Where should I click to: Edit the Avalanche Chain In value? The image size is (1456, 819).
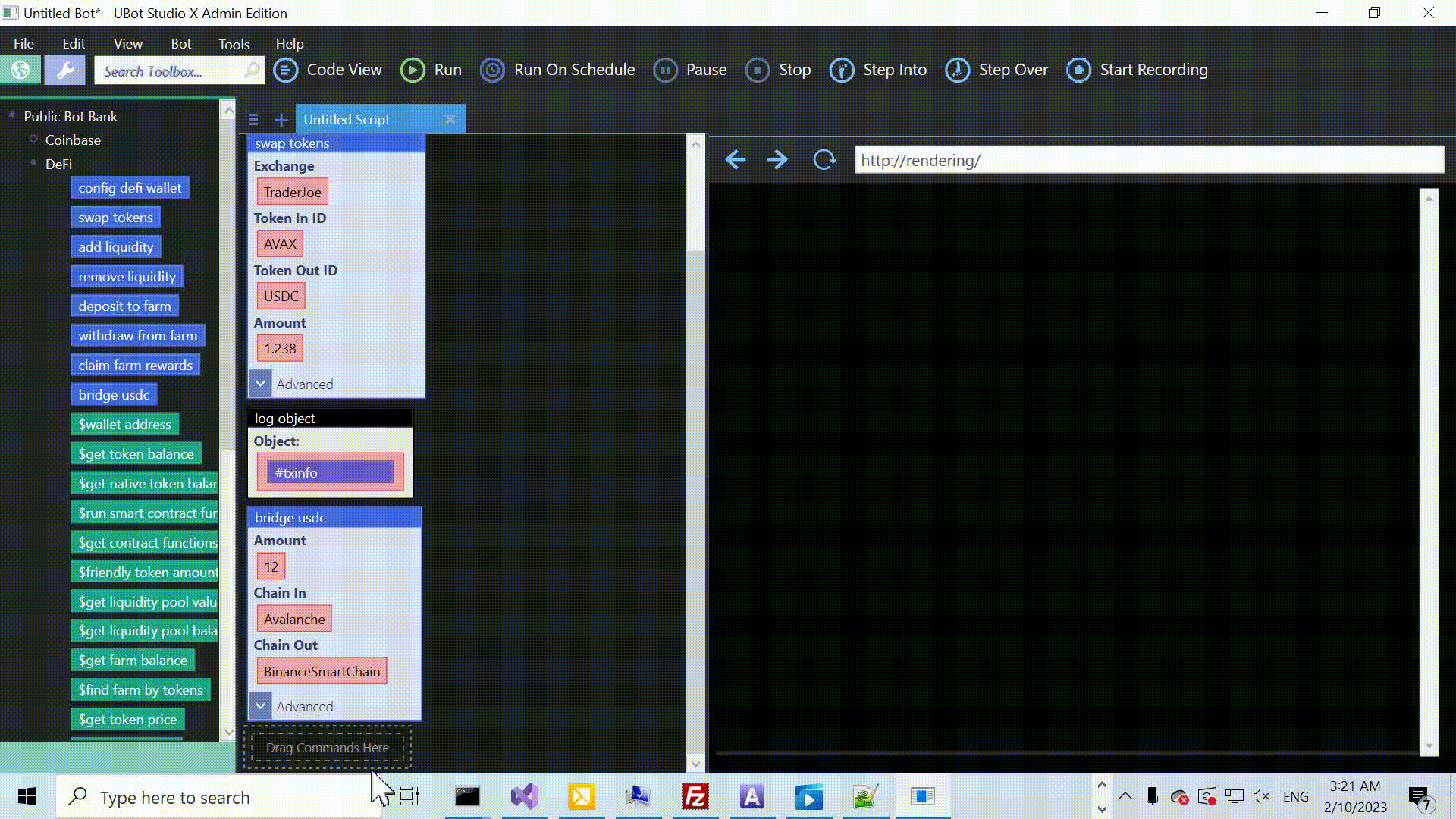tap(294, 619)
